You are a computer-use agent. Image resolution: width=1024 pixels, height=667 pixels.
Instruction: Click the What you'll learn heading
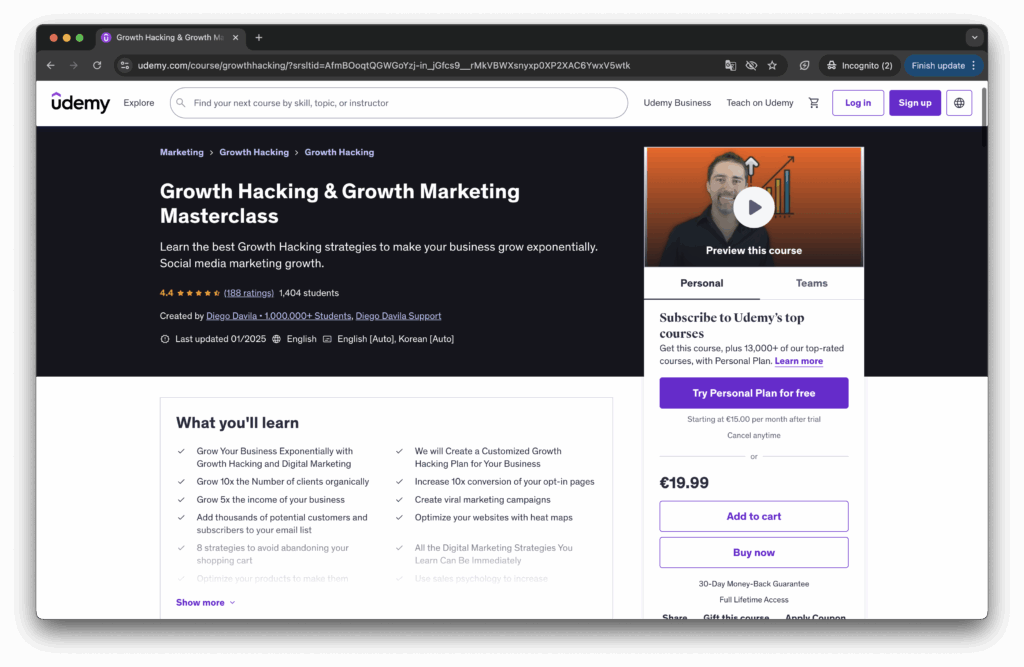pos(237,423)
